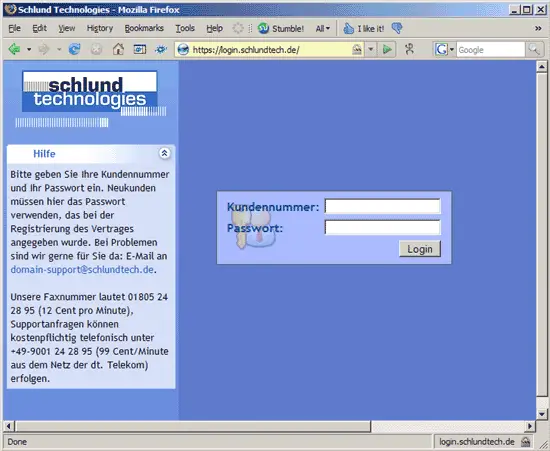
Task: Click the green Go arrow beside address bar
Action: click(387, 49)
